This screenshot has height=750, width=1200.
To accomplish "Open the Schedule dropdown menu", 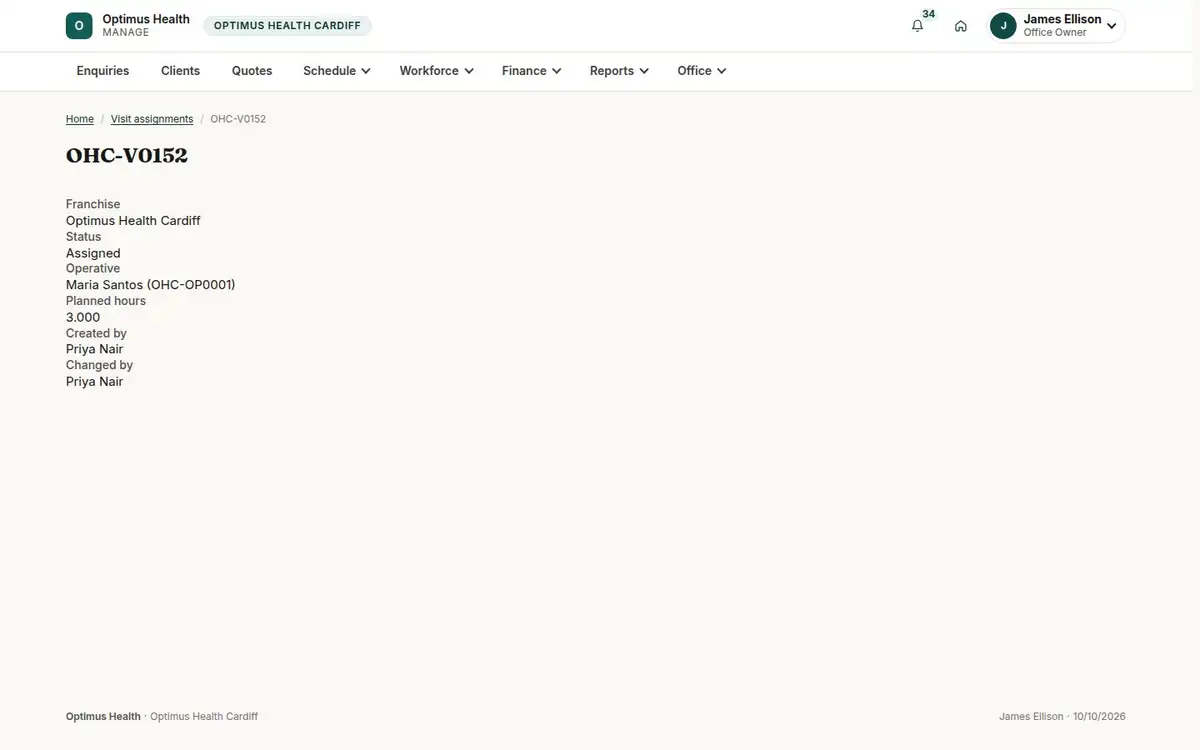I will click(x=337, y=71).
